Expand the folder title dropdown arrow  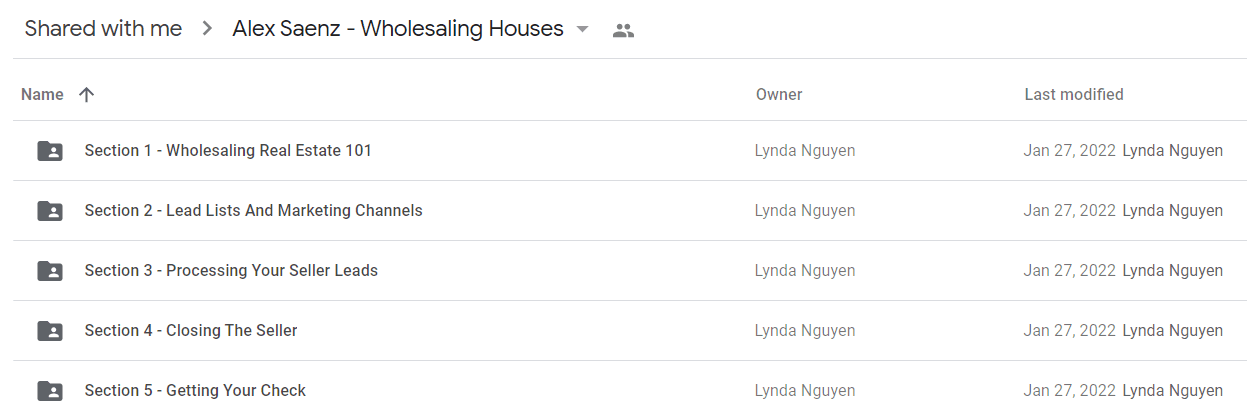point(583,30)
